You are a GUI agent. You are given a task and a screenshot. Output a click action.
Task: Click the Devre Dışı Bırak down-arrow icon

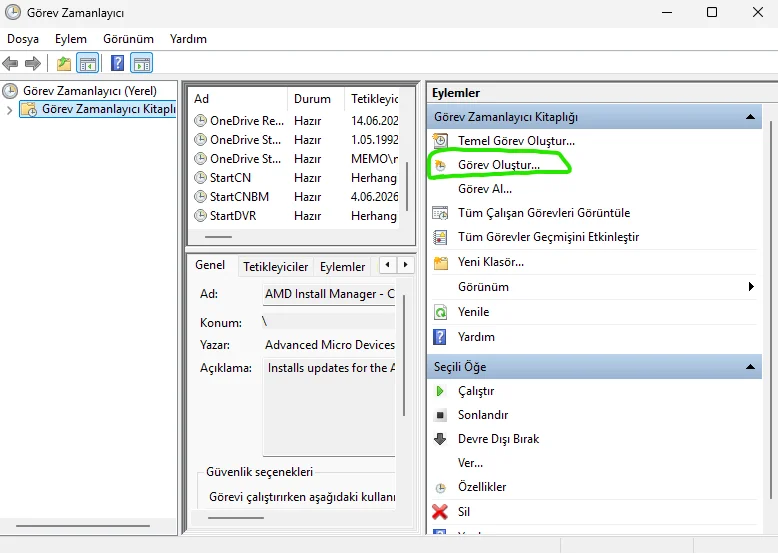440,439
